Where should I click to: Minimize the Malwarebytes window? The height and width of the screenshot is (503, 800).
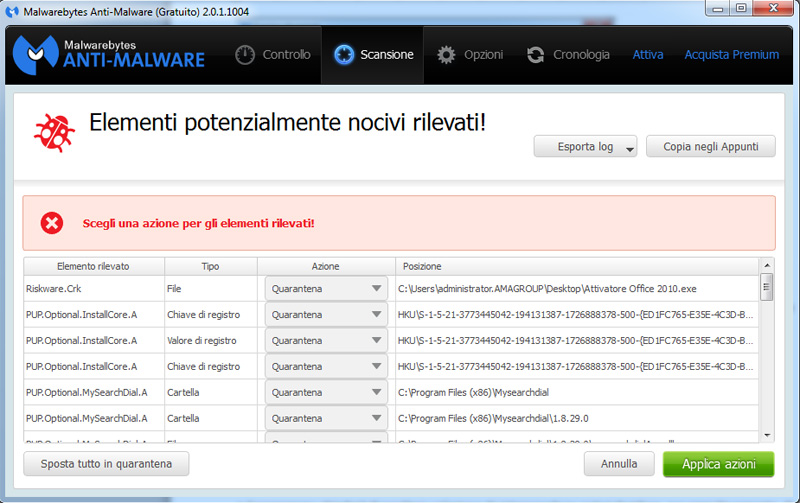point(718,8)
